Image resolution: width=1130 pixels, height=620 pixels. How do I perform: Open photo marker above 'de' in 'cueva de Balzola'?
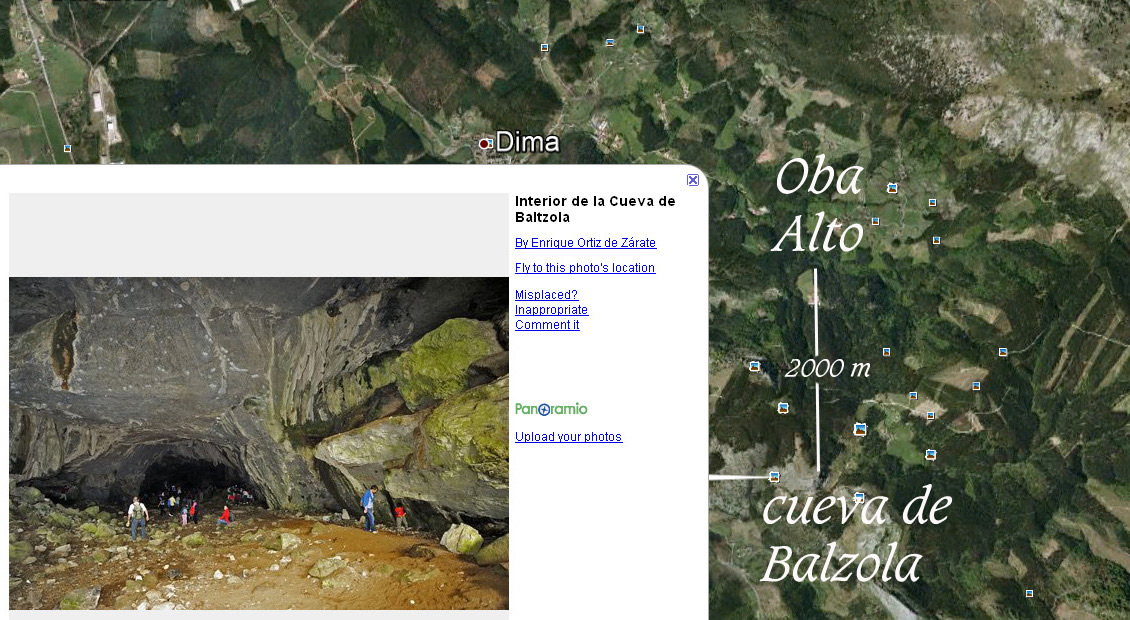931,454
